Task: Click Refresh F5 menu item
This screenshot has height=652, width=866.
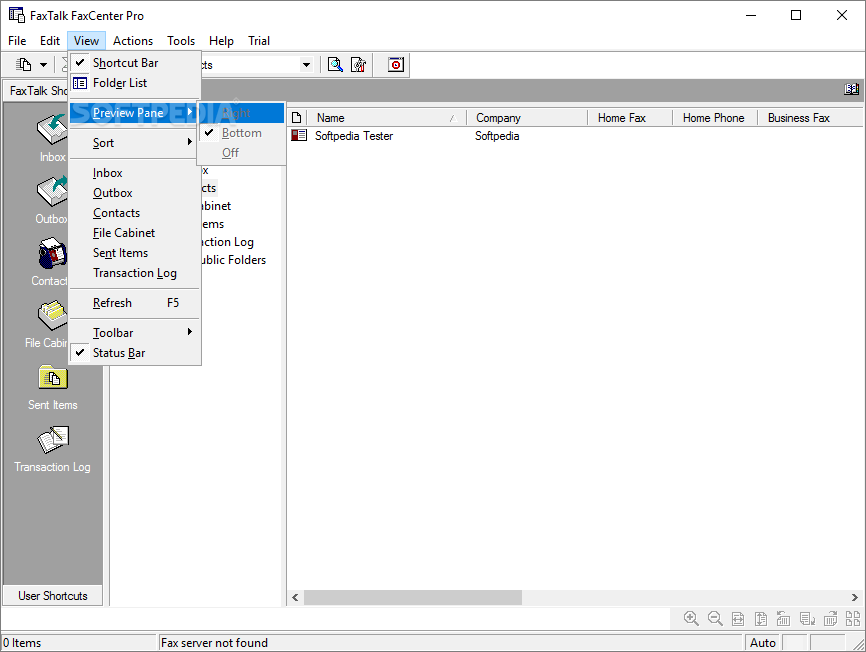Action: pos(135,303)
